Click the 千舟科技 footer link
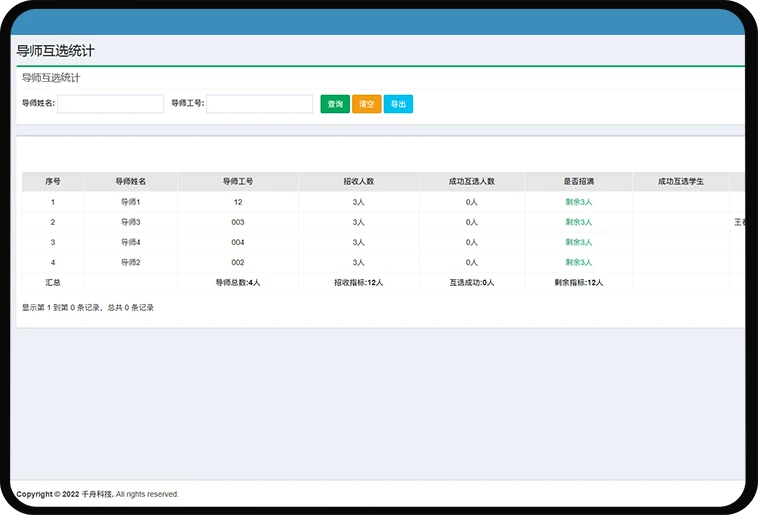 [97, 494]
